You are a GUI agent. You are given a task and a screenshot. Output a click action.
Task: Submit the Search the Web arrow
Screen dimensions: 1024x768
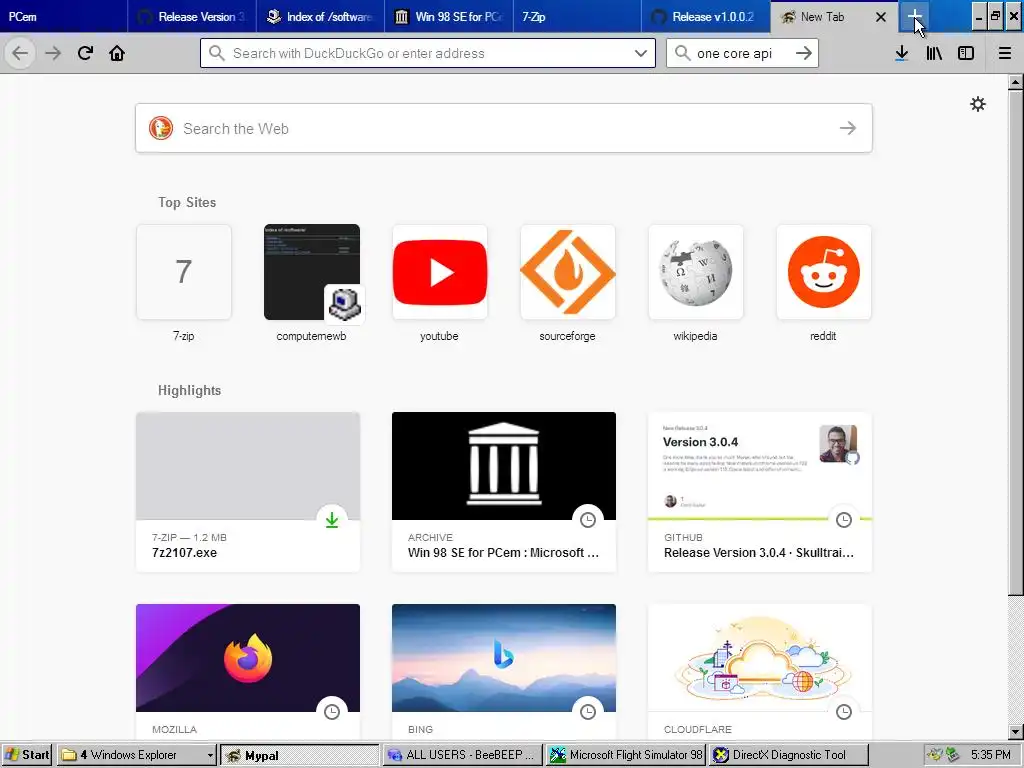[848, 128]
